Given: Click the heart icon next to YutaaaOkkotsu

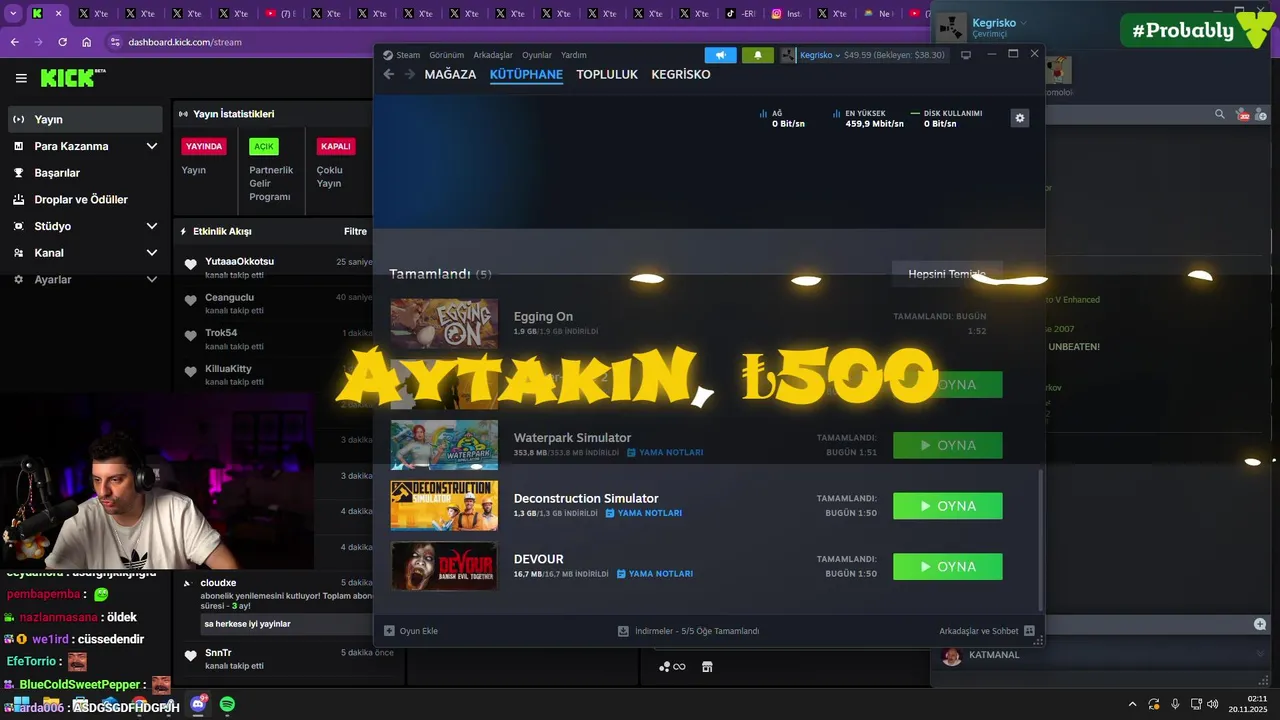Looking at the screenshot, I should click(x=191, y=264).
